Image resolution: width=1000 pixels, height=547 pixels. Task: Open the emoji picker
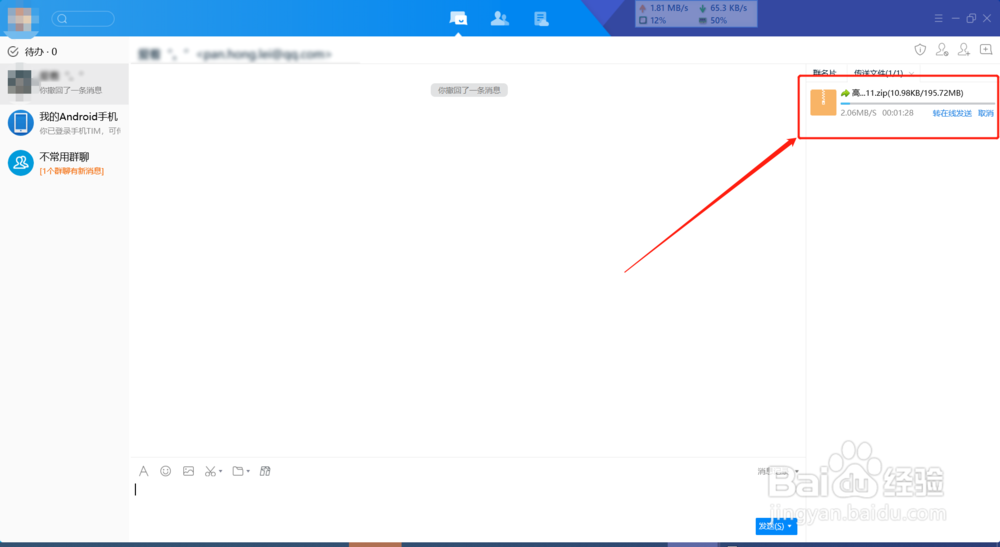166,471
